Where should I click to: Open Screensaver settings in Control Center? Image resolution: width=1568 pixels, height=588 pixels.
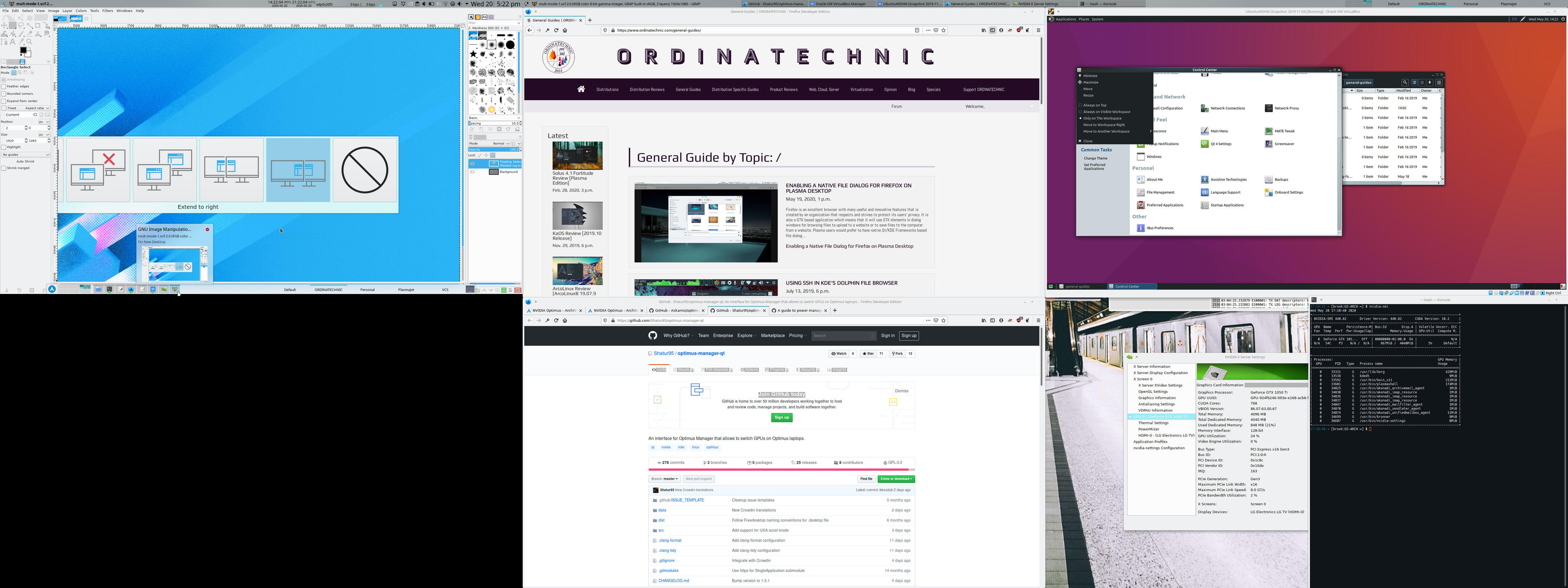pyautogui.click(x=1279, y=144)
